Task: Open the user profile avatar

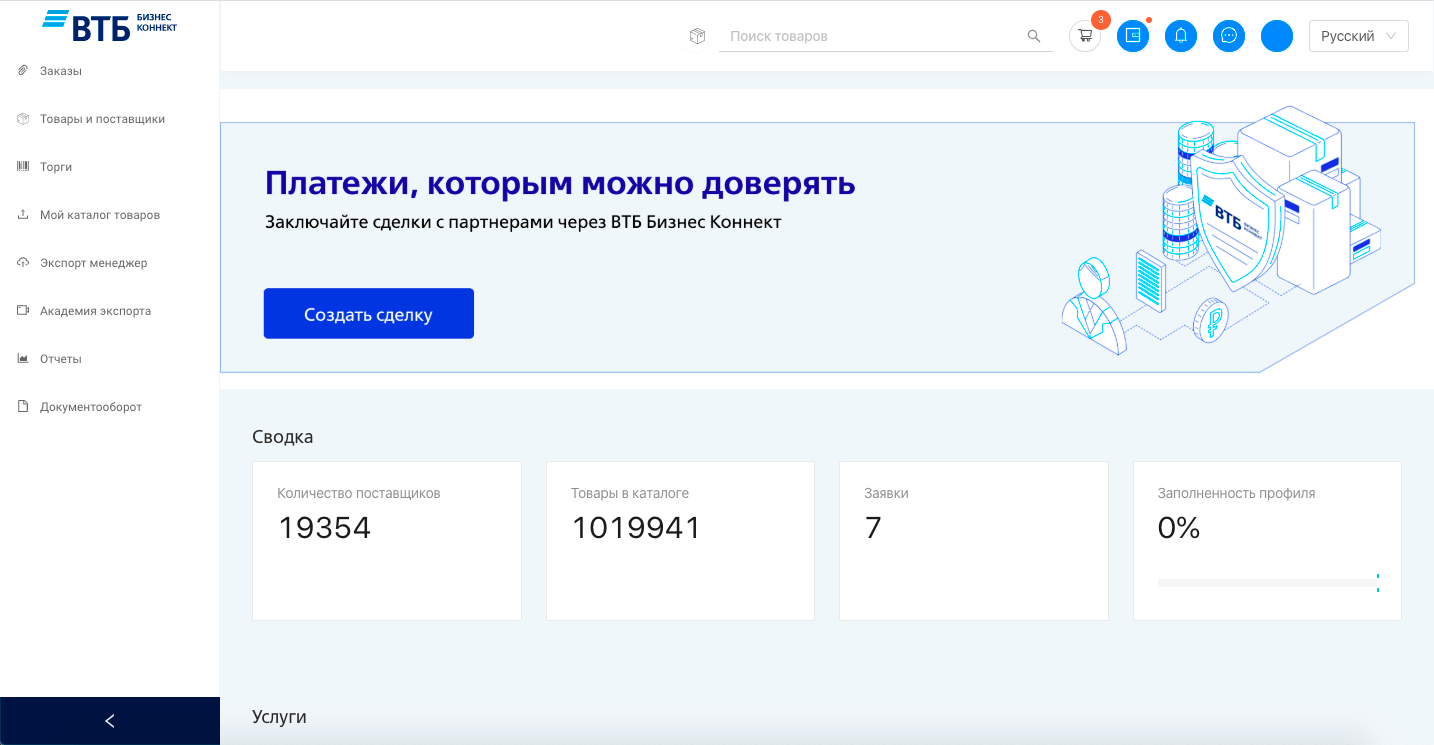Action: (x=1277, y=36)
